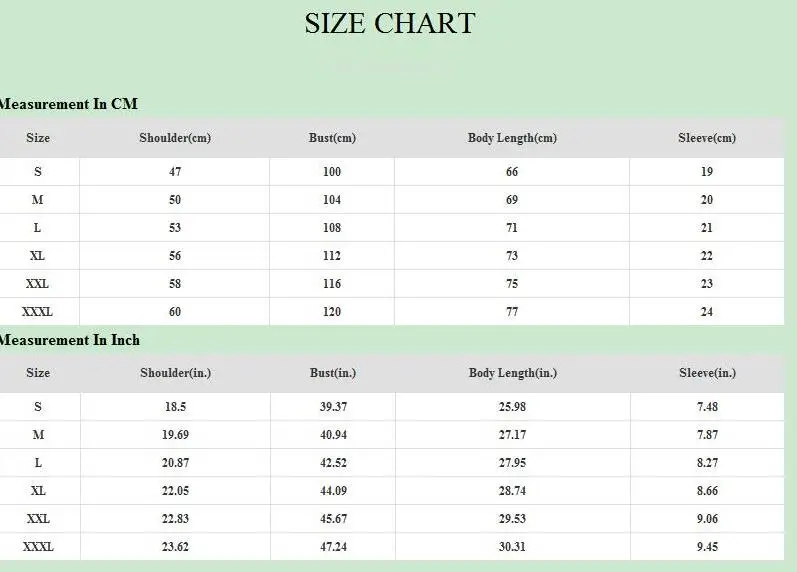Click the bust value 44.09 for XL
The width and height of the screenshot is (797, 572).
[333, 491]
